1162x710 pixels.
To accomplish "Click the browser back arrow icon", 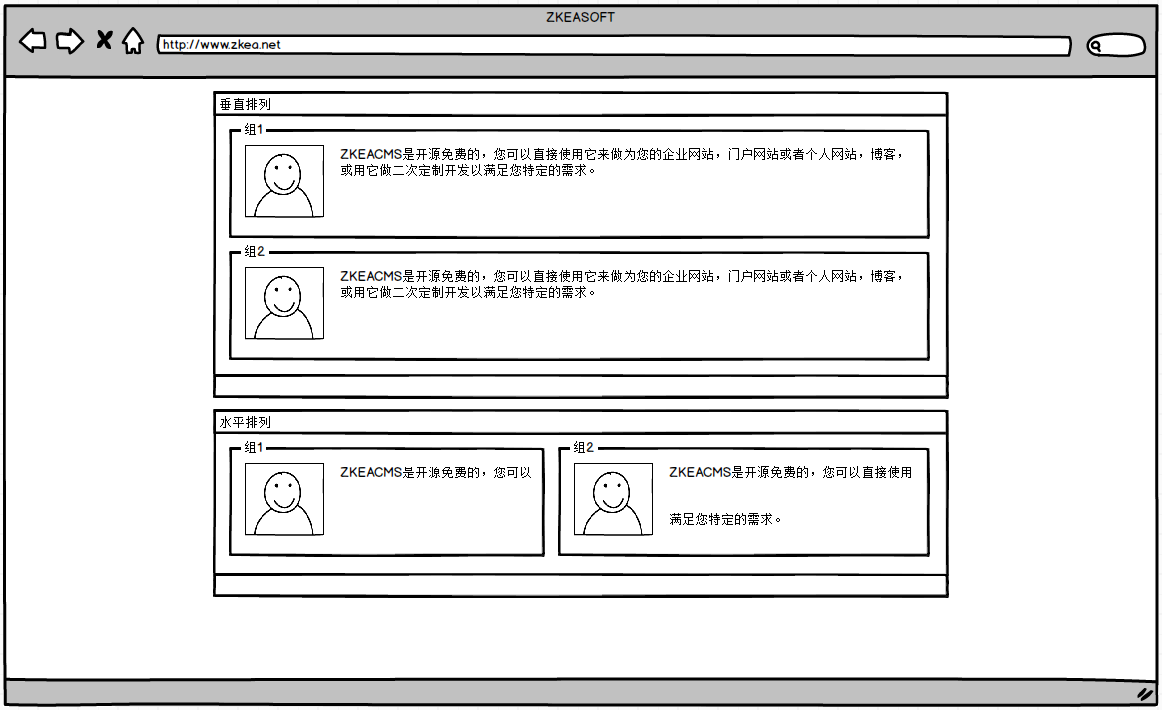I will tap(33, 41).
